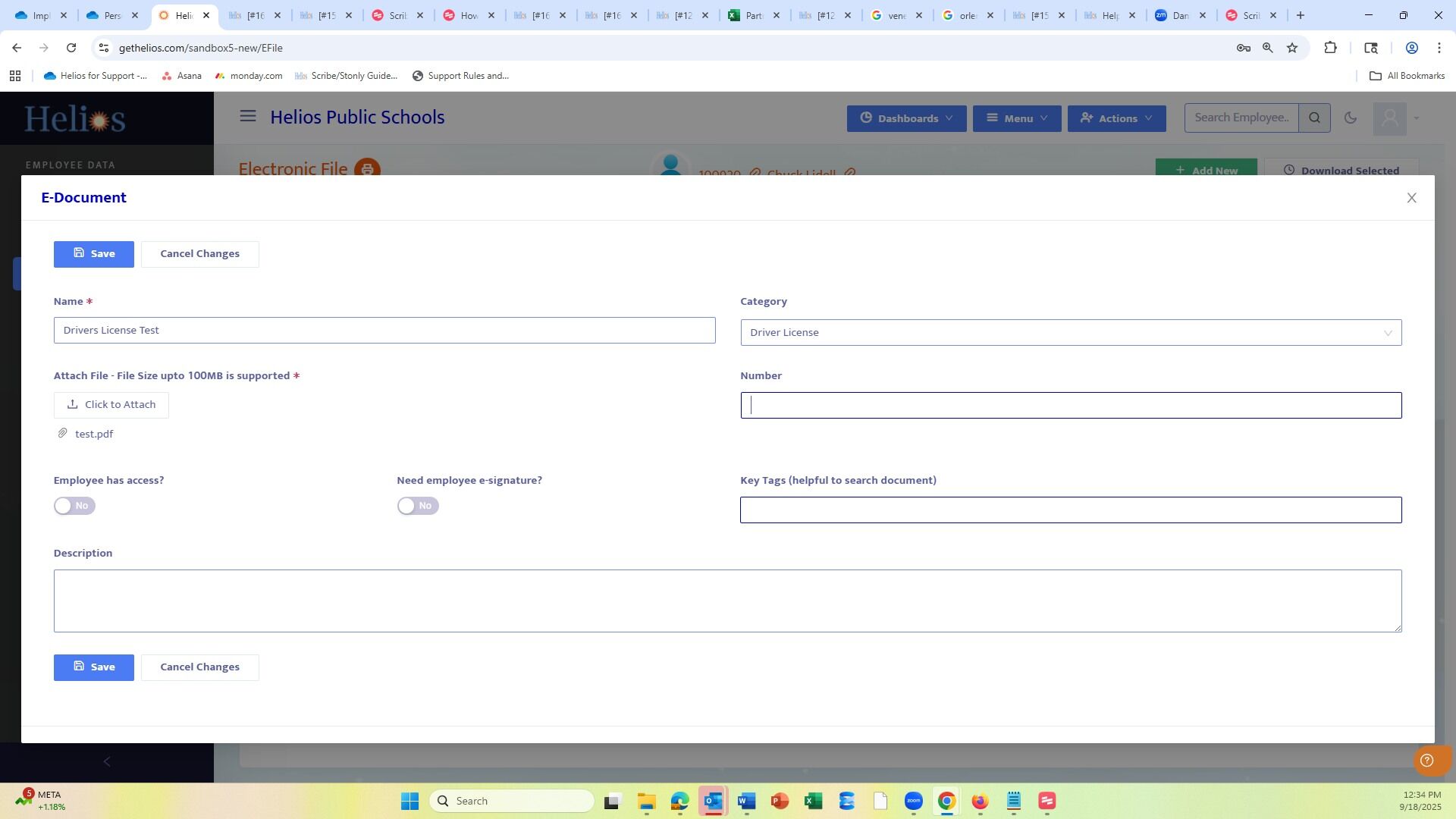
Task: Click the employee search magnifier icon
Action: pyautogui.click(x=1314, y=118)
